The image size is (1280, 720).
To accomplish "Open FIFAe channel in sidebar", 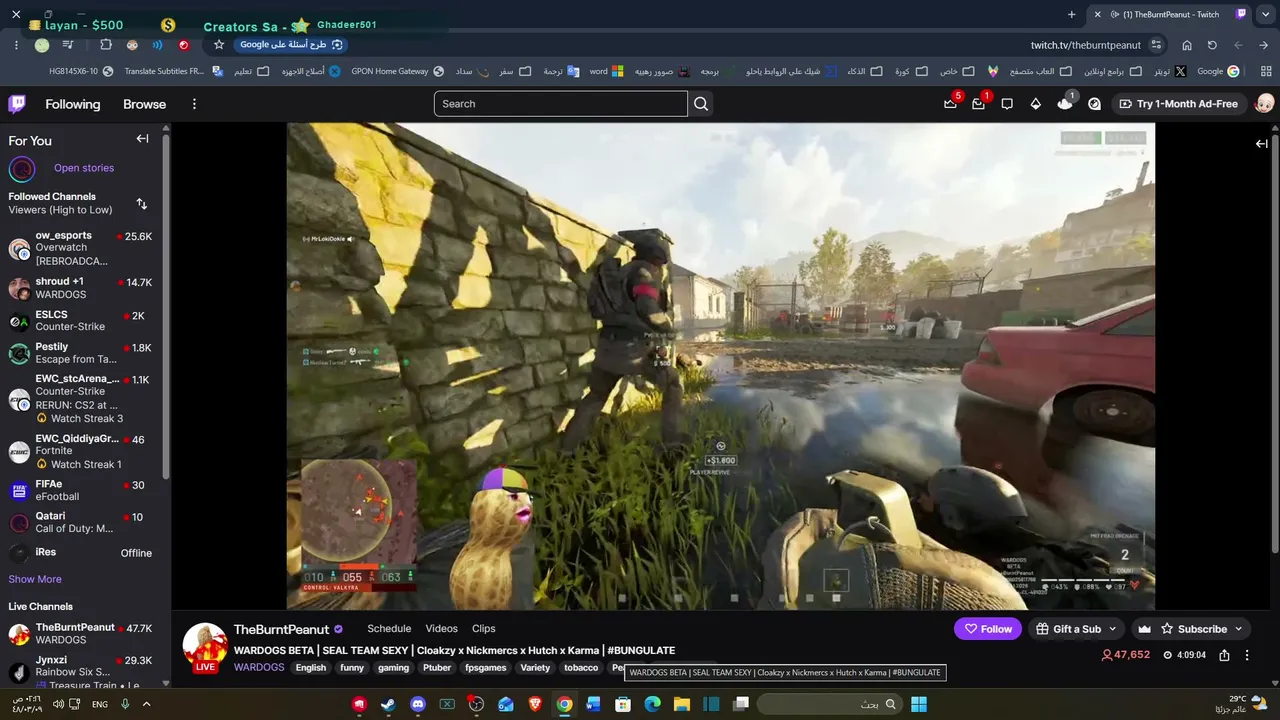I will coord(81,490).
